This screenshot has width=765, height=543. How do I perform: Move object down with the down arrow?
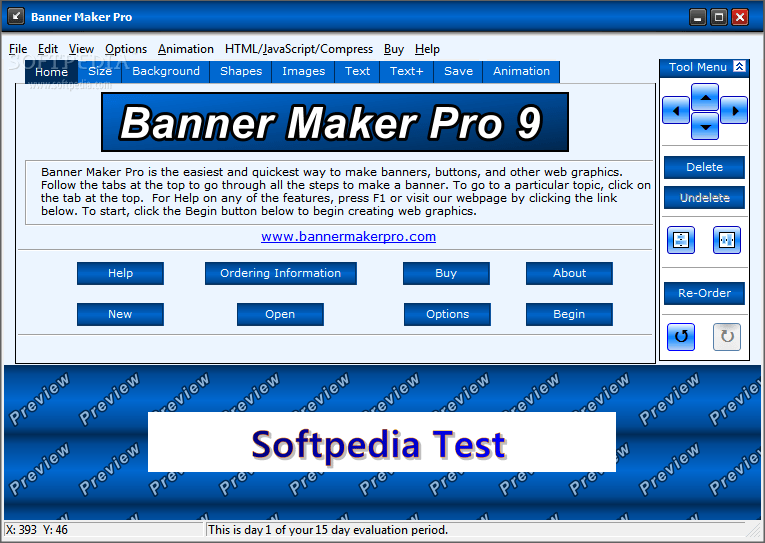(705, 126)
